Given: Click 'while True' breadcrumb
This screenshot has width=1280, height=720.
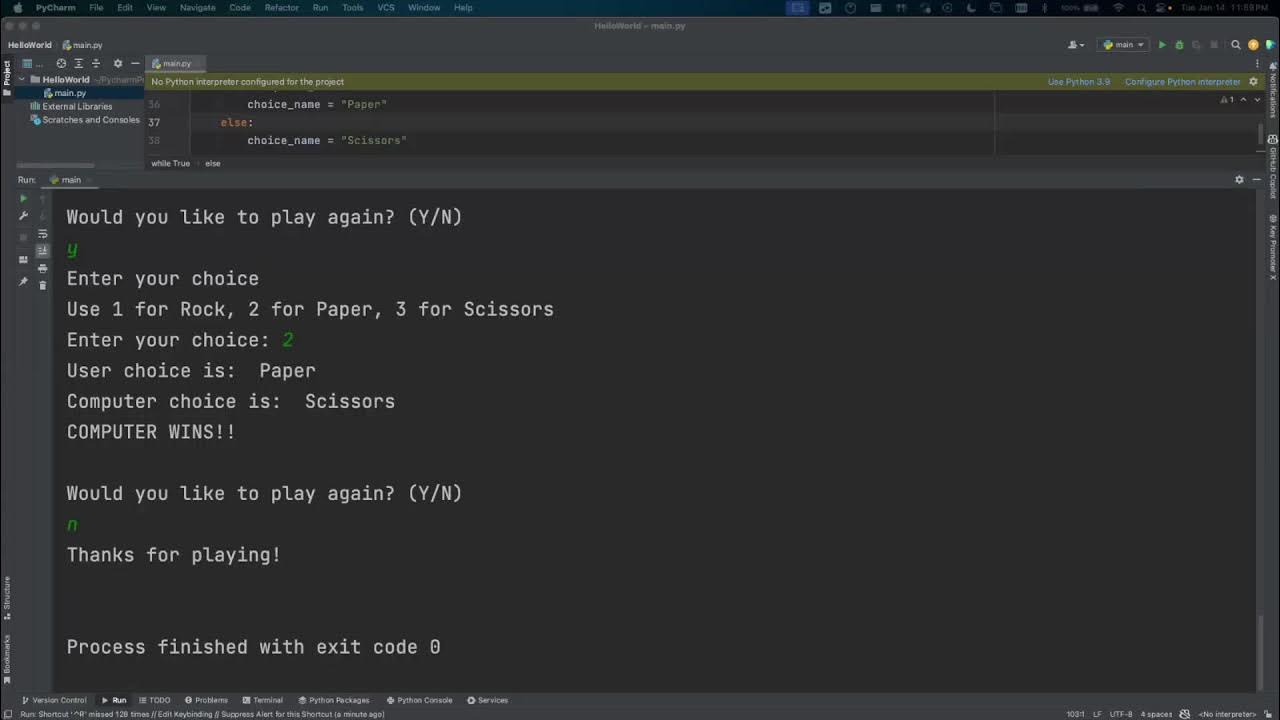Looking at the screenshot, I should (170, 163).
